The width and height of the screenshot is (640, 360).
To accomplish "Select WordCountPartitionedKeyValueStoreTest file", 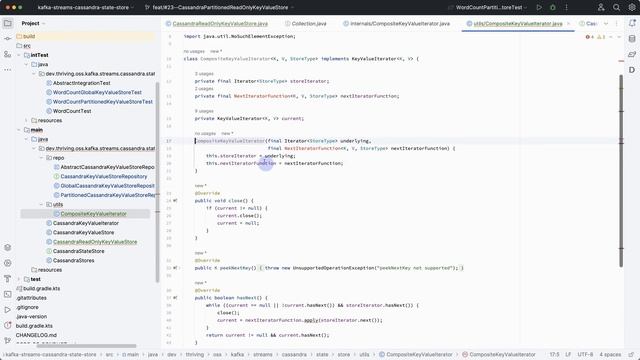I will (x=102, y=102).
